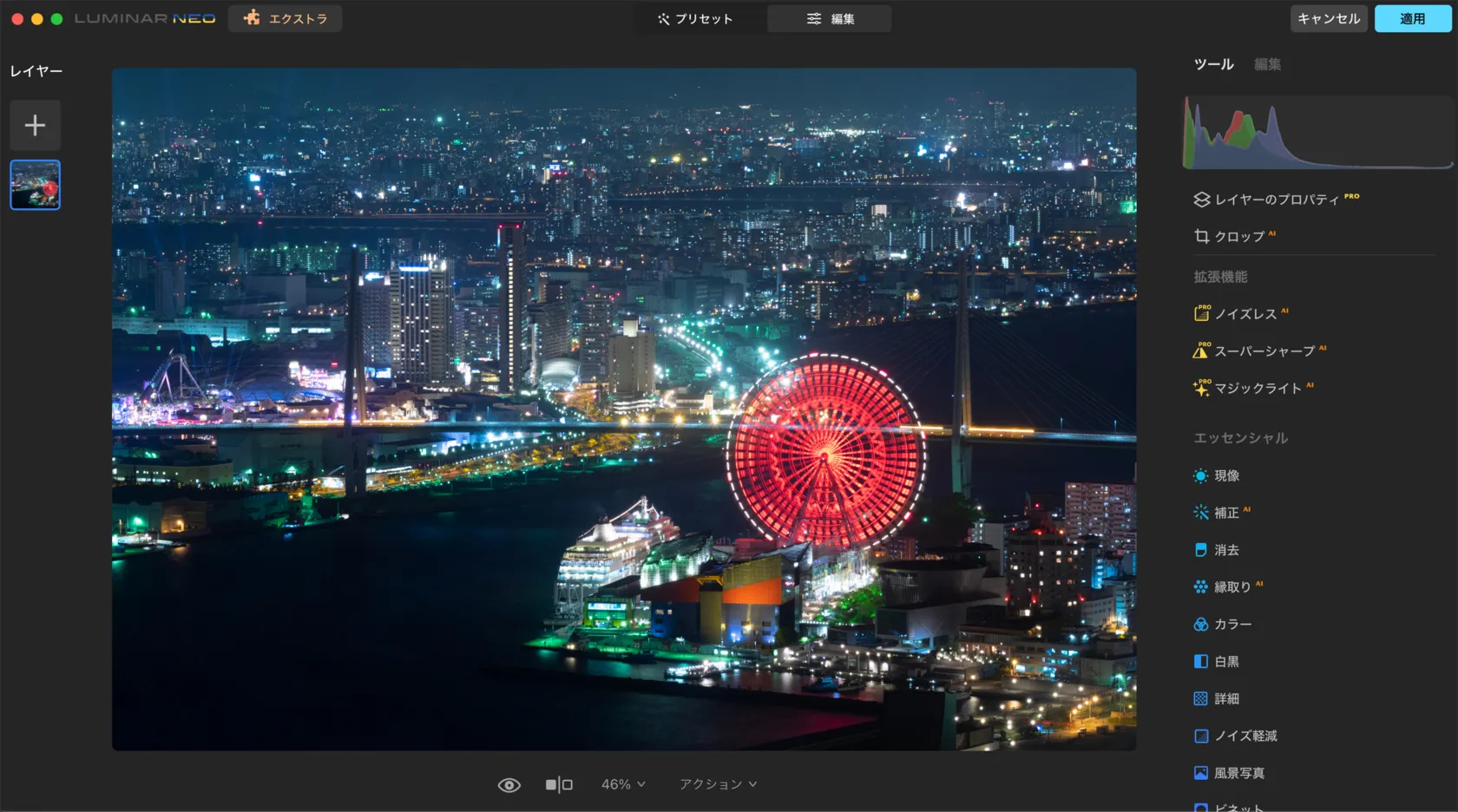Click the 適用 (Apply) button

point(1412,19)
